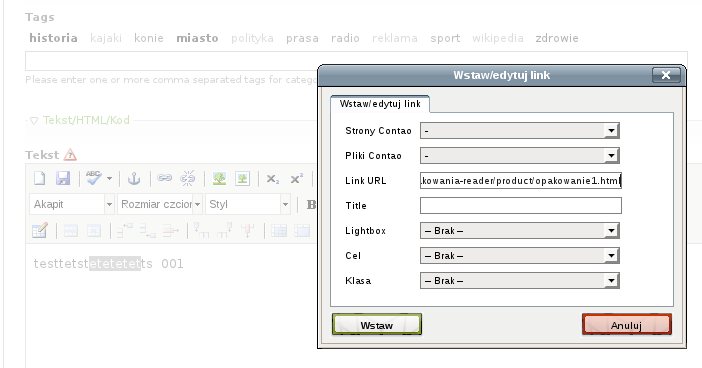The image size is (702, 368).
Task: Open the Strony Contao dropdown
Action: pos(520,131)
